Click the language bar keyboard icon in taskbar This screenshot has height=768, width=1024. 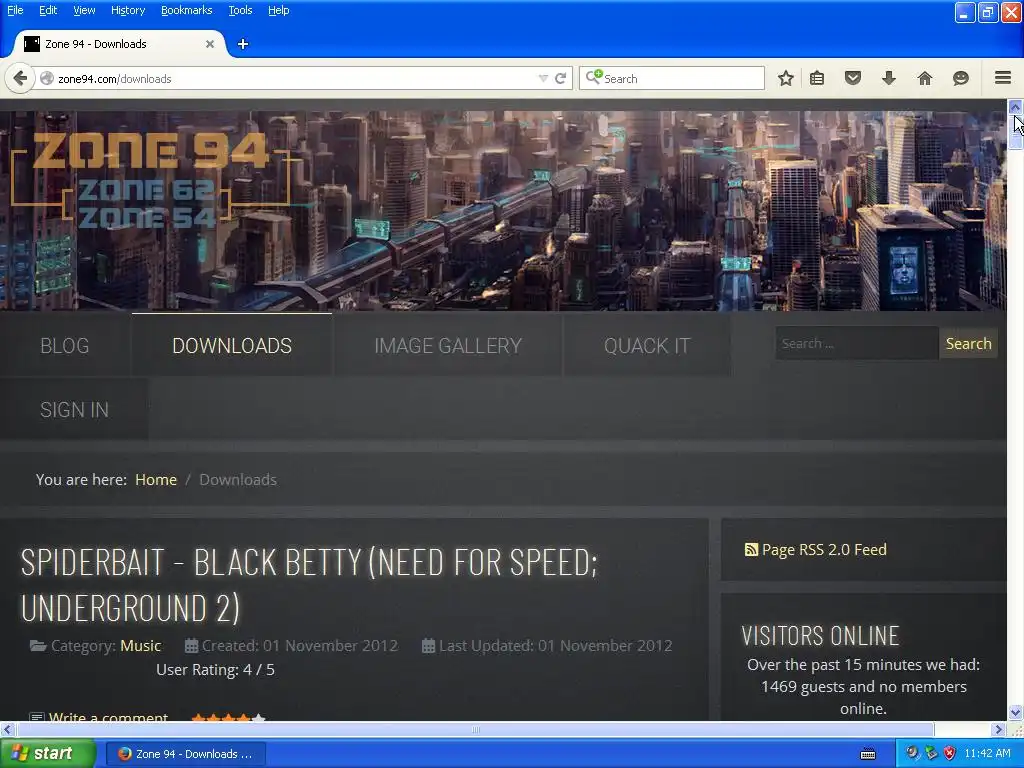(868, 754)
